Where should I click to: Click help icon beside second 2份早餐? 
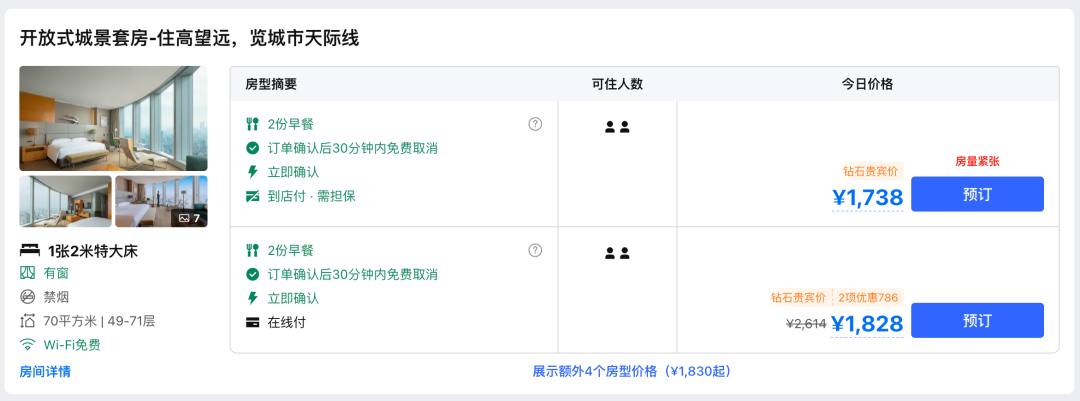click(535, 250)
